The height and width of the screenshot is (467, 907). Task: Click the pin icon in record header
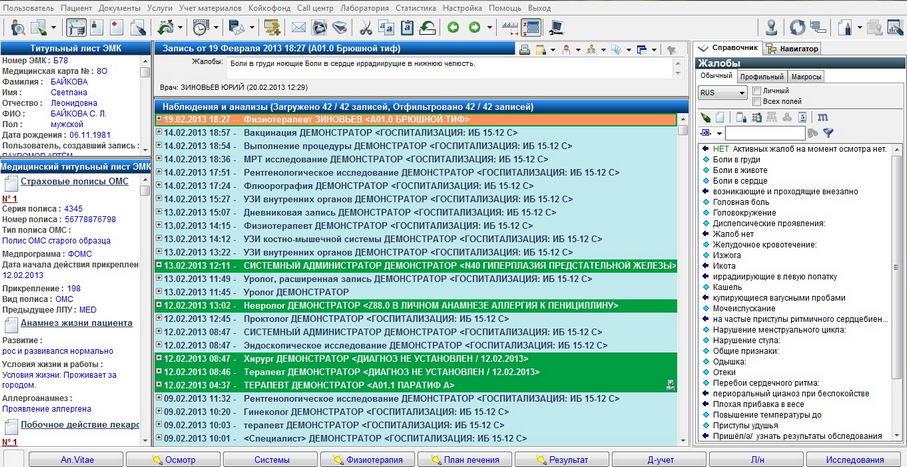click(x=671, y=50)
